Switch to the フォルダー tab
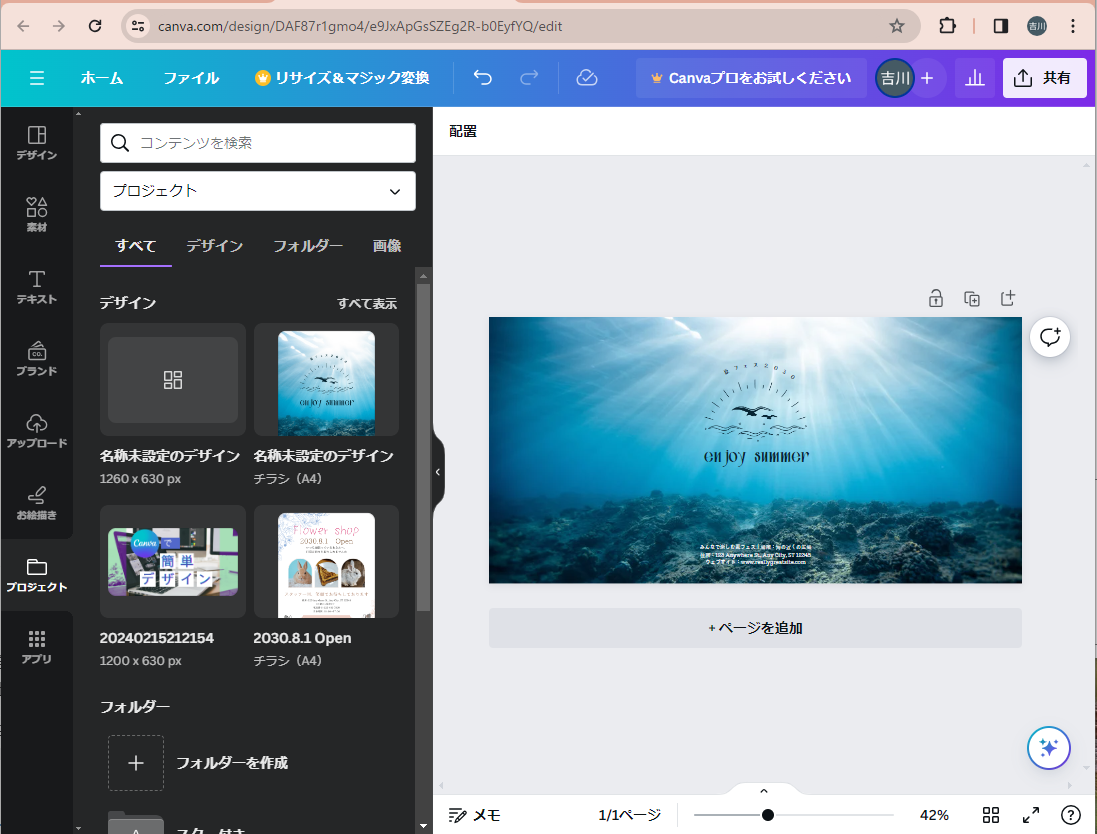1097x834 pixels. click(308, 246)
